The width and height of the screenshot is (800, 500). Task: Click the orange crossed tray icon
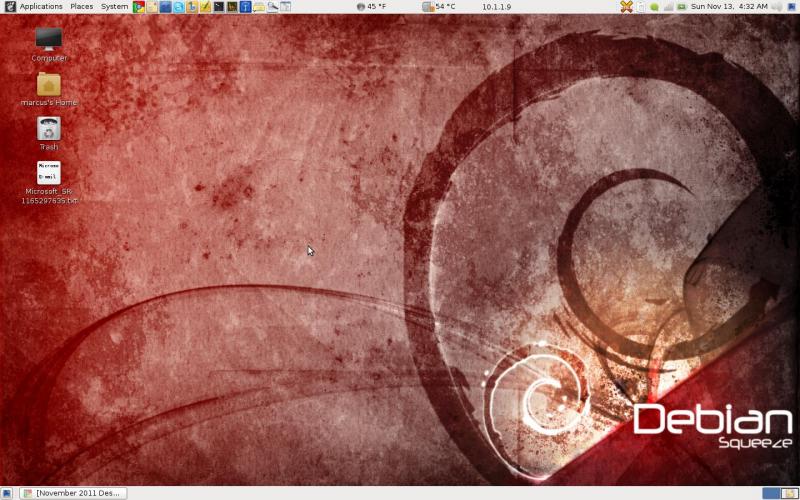[x=627, y=7]
